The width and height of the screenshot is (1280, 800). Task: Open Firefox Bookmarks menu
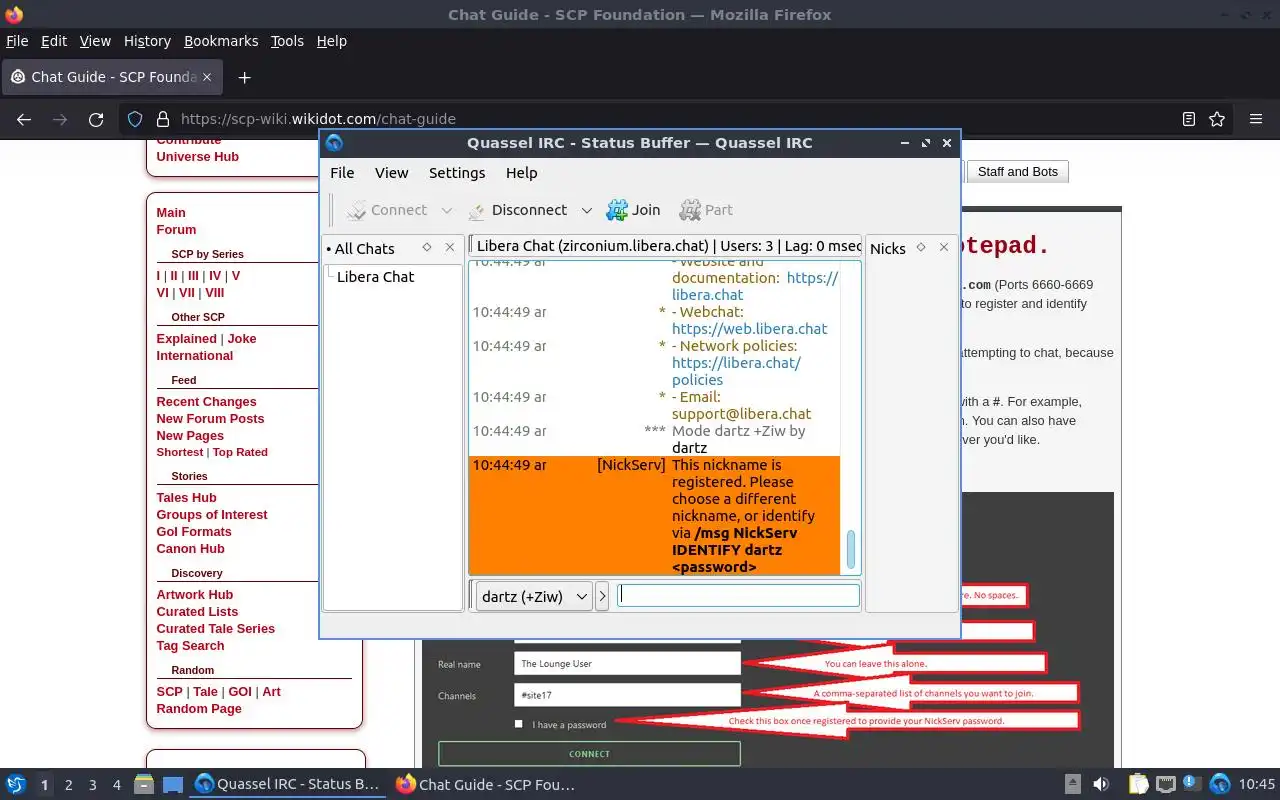point(221,41)
